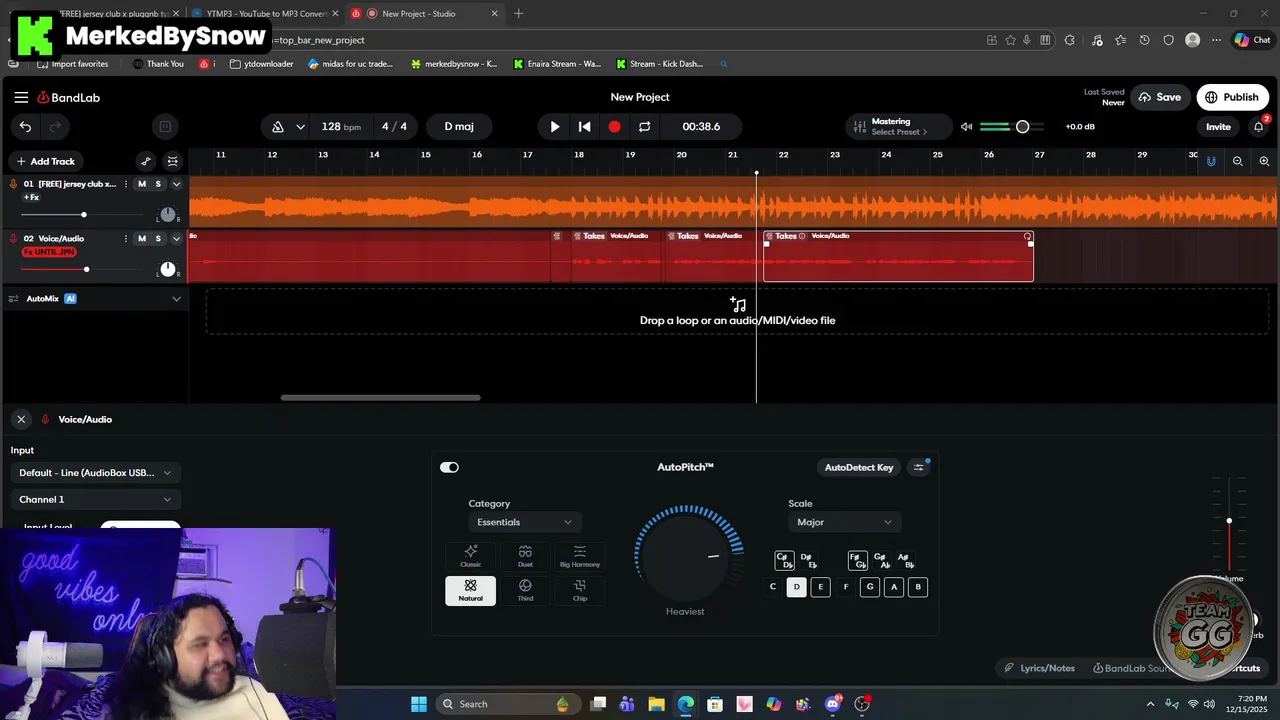1280x720 pixels.
Task: Open the metronome options dropdown arrow
Action: coord(300,127)
